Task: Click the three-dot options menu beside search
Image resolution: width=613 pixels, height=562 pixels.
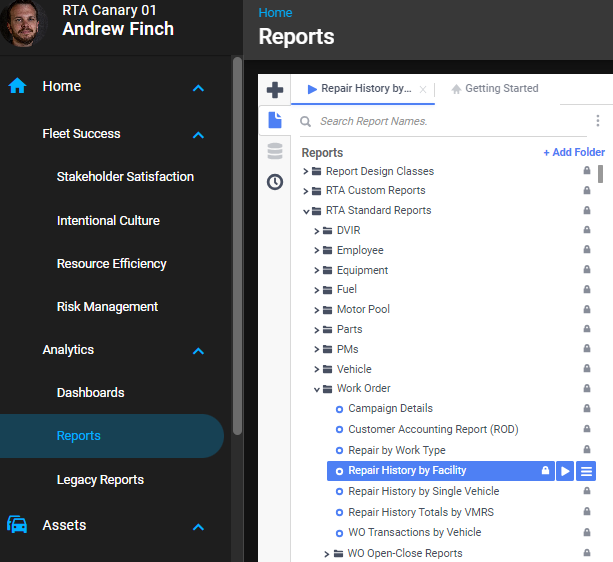Action: [x=598, y=121]
